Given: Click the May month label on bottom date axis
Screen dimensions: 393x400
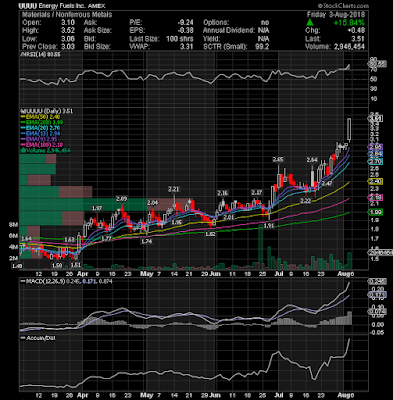Looking at the screenshot, I should click(147, 396).
